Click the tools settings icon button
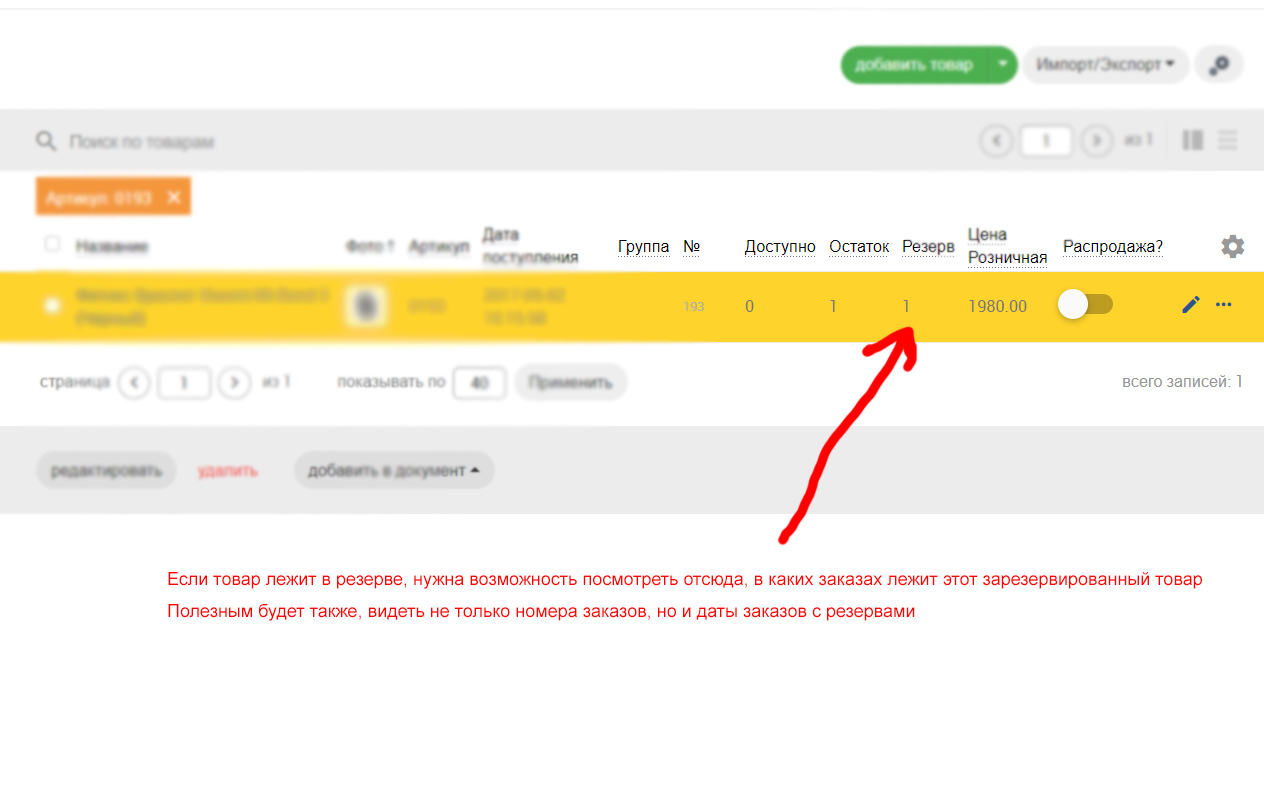This screenshot has width=1264, height=812. click(x=1219, y=65)
